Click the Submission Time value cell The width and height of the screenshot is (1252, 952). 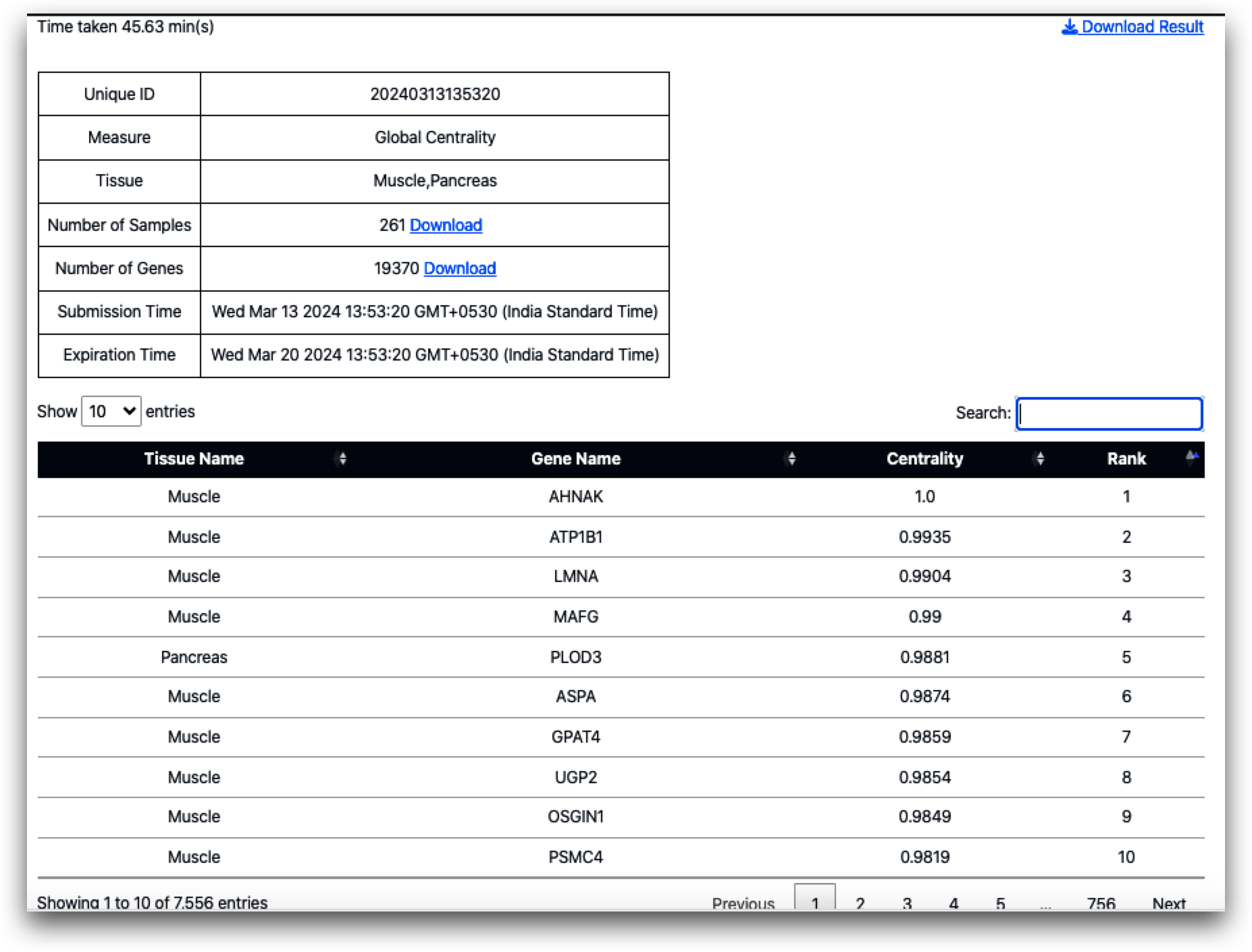(435, 312)
